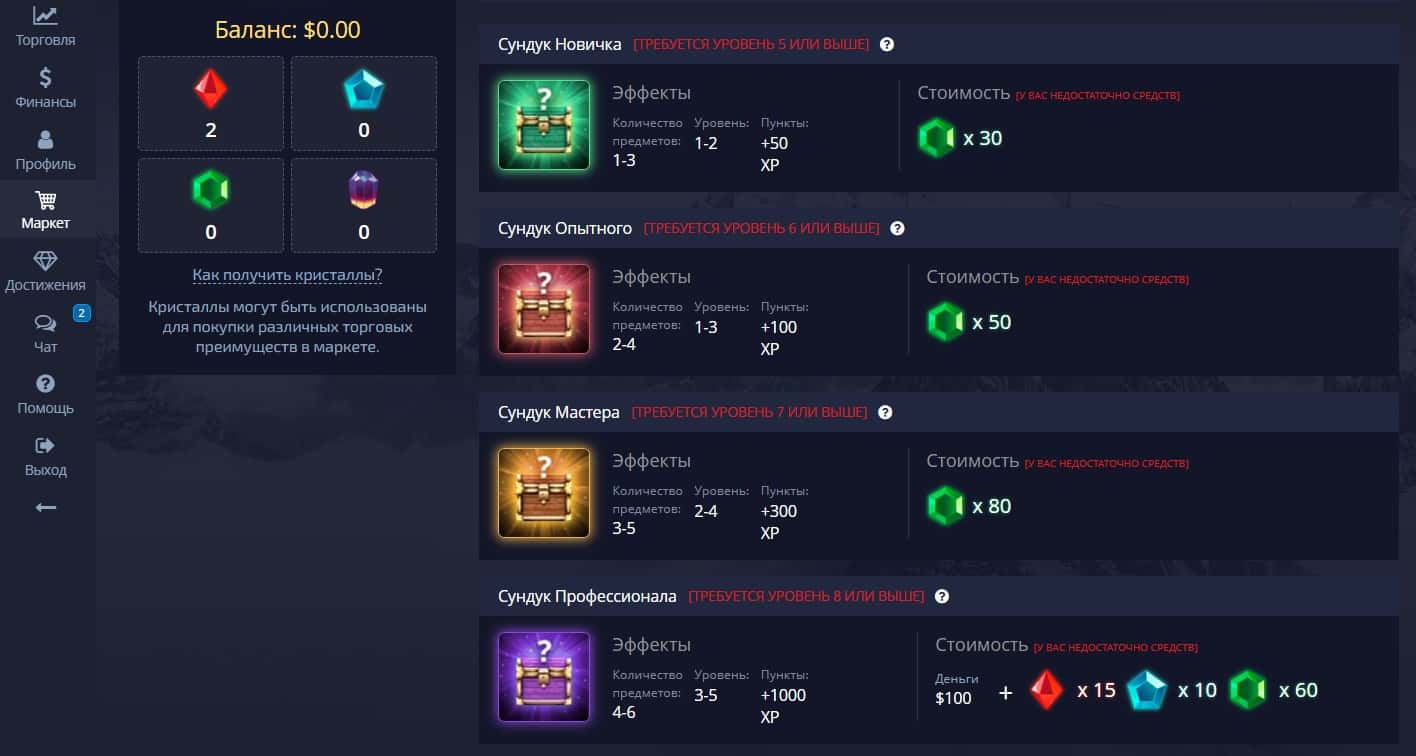Select the golden Сундук Мастера chest

tap(544, 493)
